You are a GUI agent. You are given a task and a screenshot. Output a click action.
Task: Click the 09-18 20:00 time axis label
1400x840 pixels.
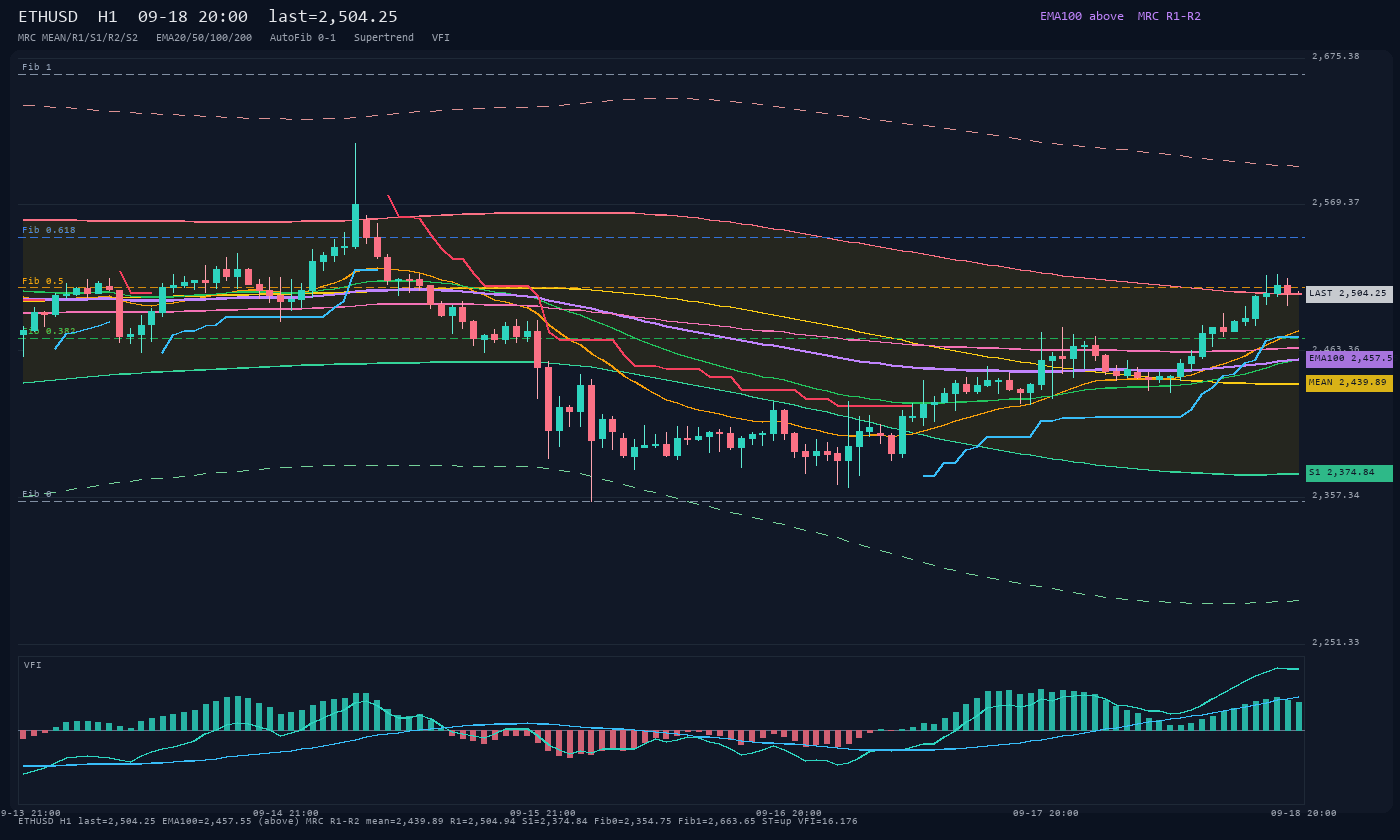1304,813
